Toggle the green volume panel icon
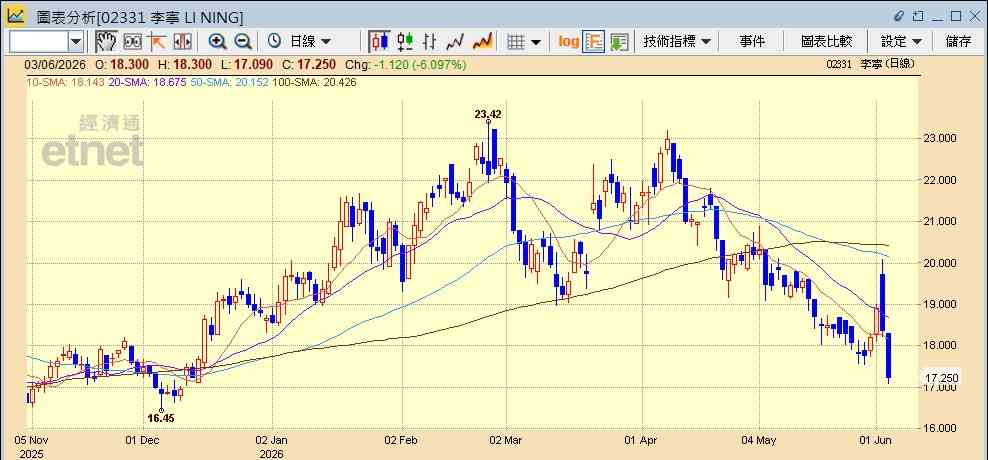This screenshot has width=988, height=460. coord(619,42)
